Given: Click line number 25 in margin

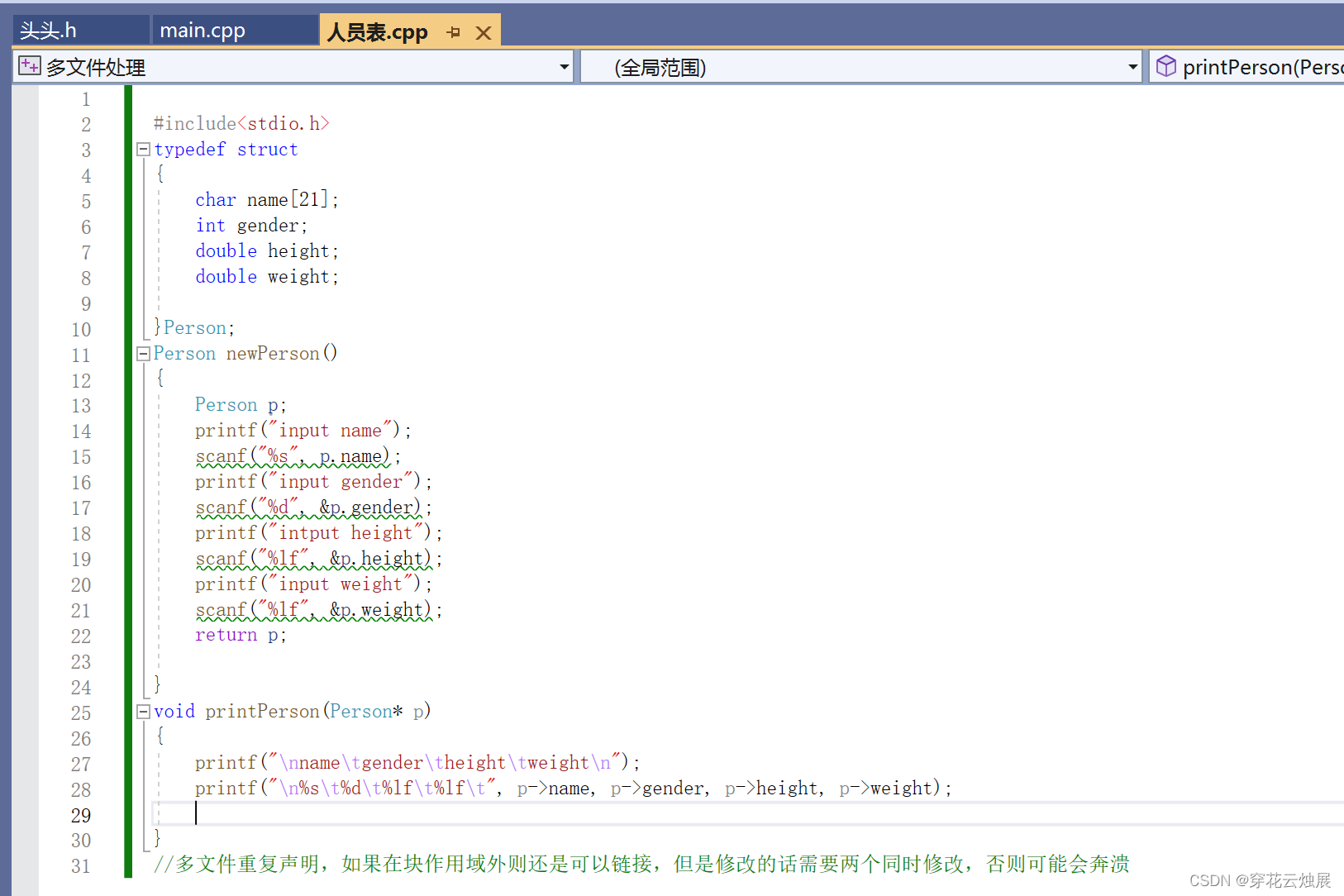Looking at the screenshot, I should click(x=81, y=713).
